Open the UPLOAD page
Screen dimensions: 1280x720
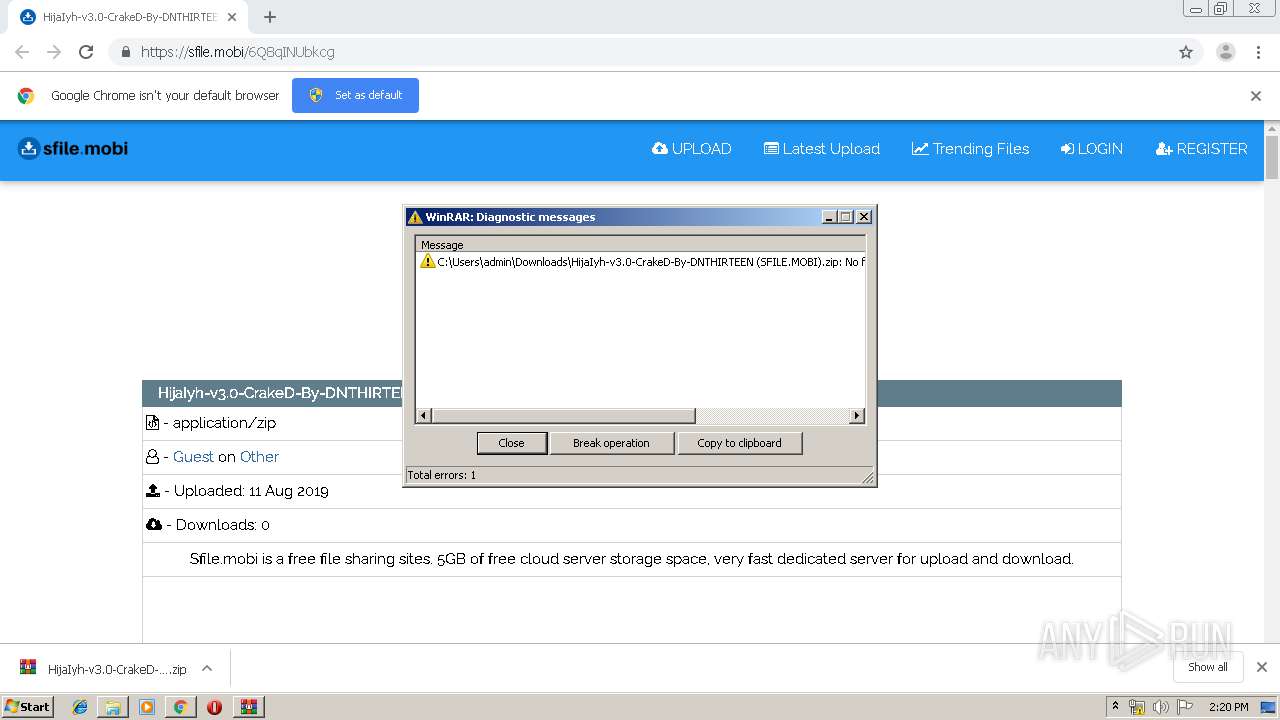point(692,149)
